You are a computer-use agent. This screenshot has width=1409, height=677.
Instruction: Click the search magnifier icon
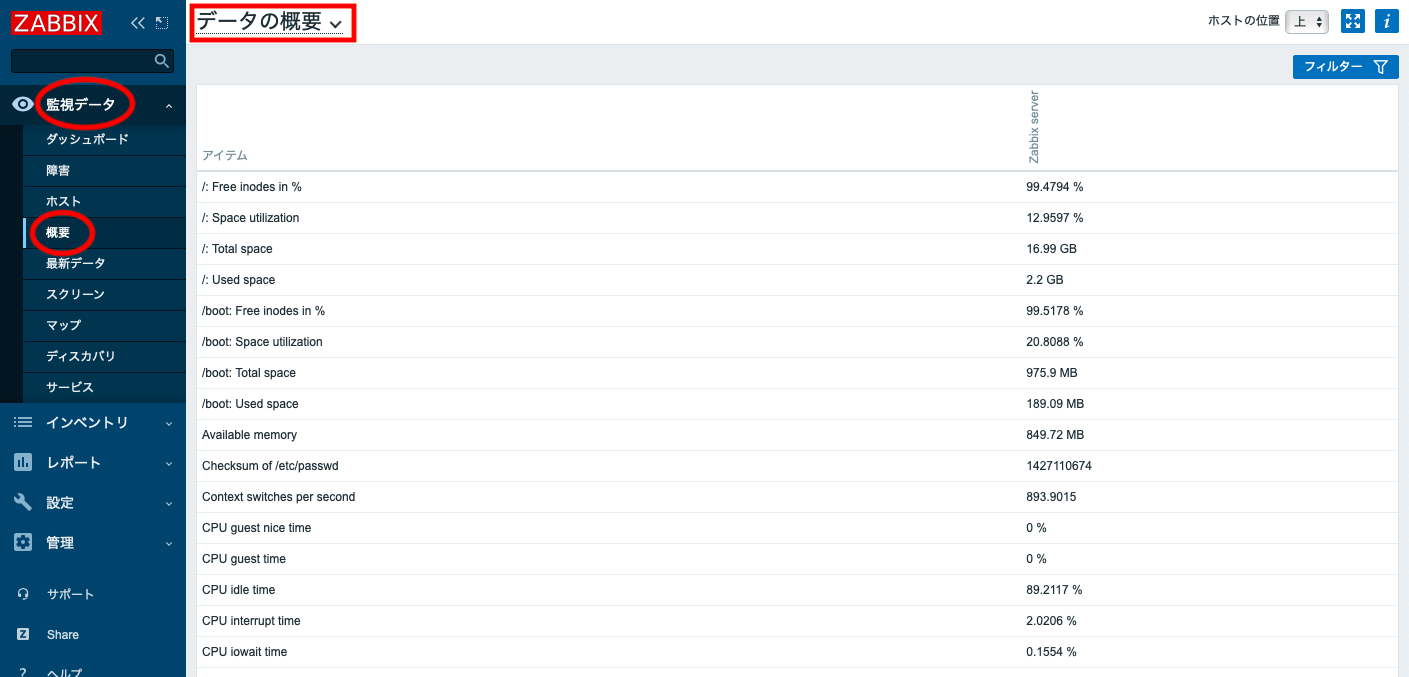tap(162, 61)
